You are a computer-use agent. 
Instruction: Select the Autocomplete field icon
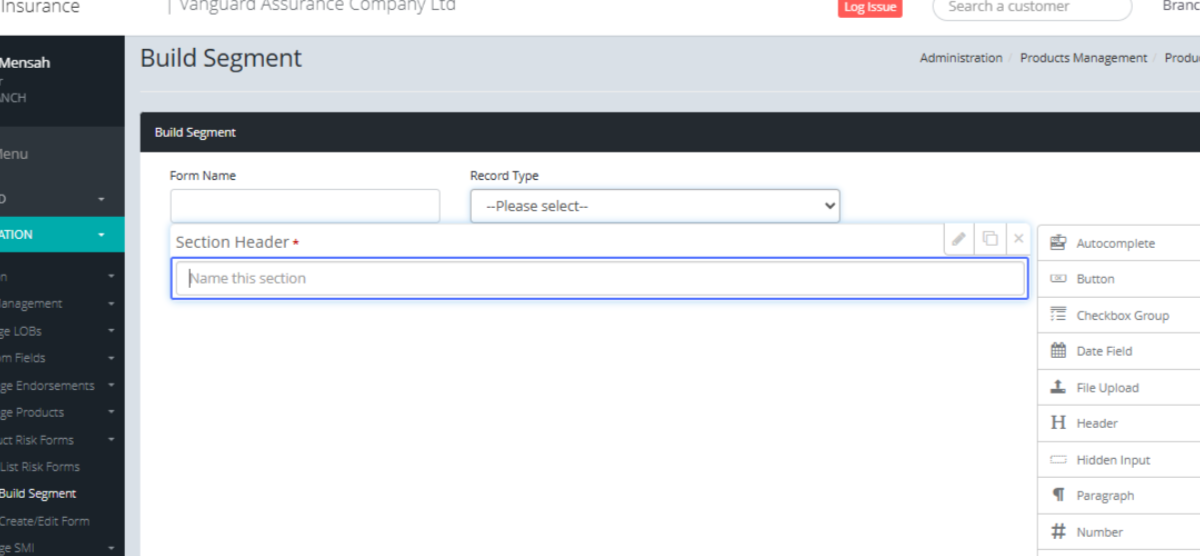coord(1058,243)
